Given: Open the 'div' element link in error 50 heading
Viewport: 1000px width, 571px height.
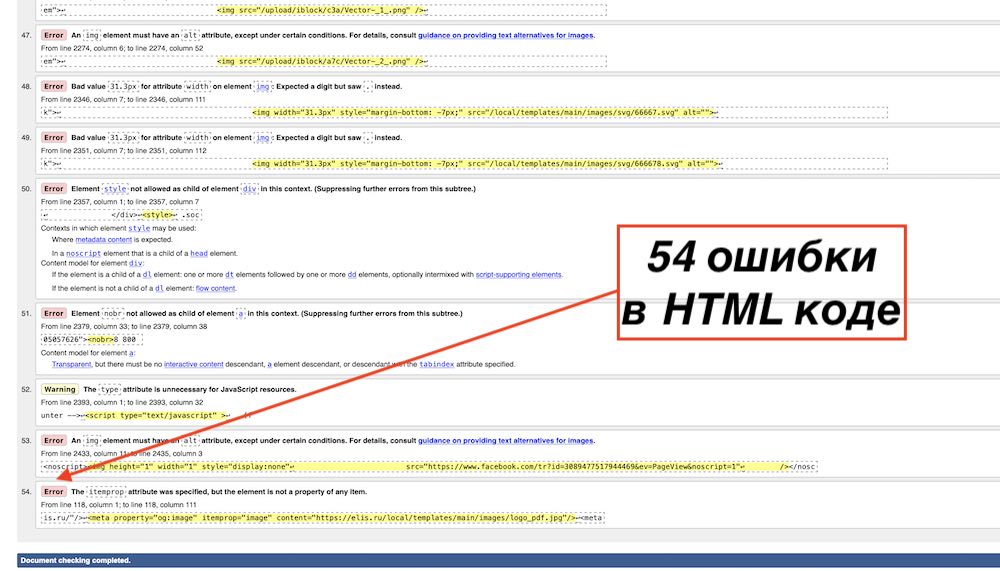Looking at the screenshot, I should [x=249, y=189].
